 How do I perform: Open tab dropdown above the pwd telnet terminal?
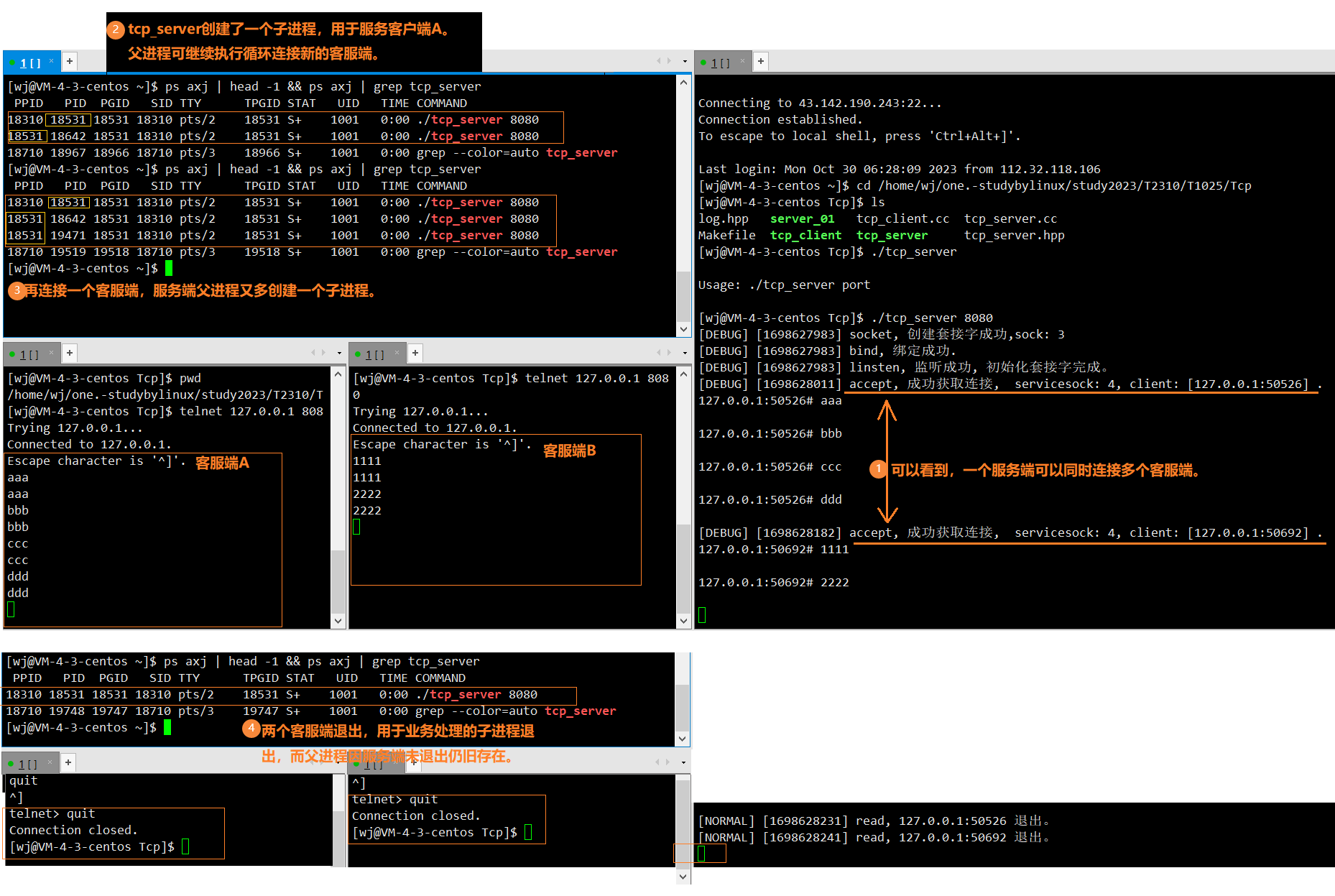pyautogui.click(x=339, y=354)
